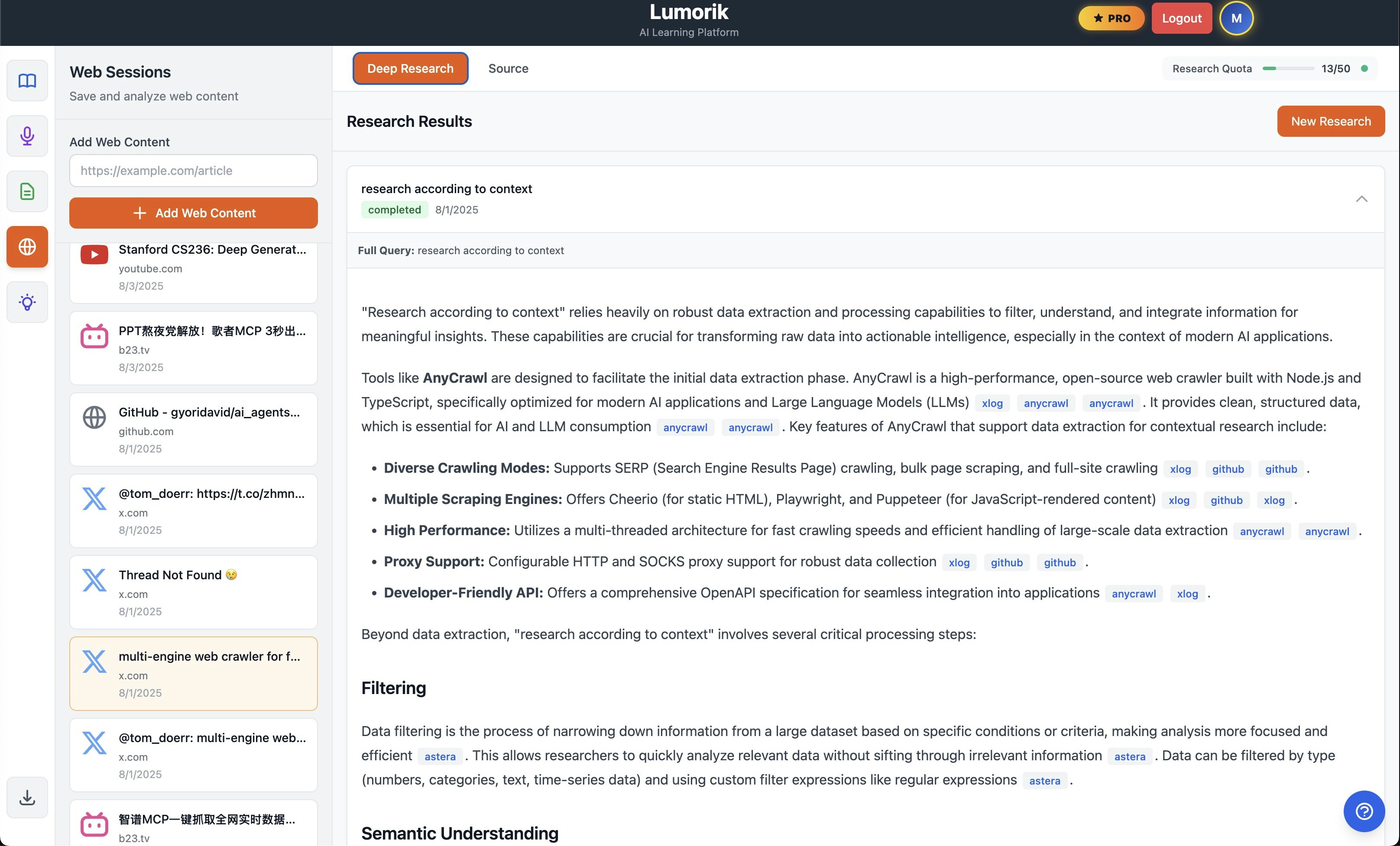Screen dimensions: 1400x846
Task: Click the astera citation tag after 'efficient'
Action: 440,756
